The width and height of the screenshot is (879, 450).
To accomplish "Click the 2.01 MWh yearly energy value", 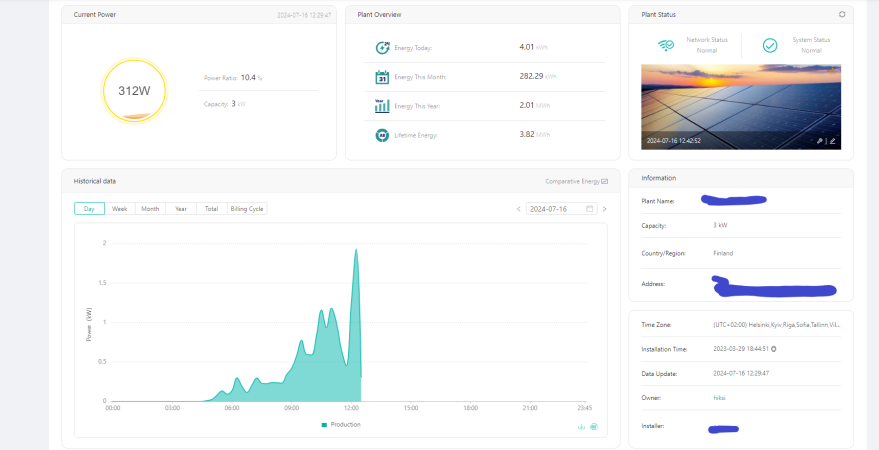I will 534,105.
